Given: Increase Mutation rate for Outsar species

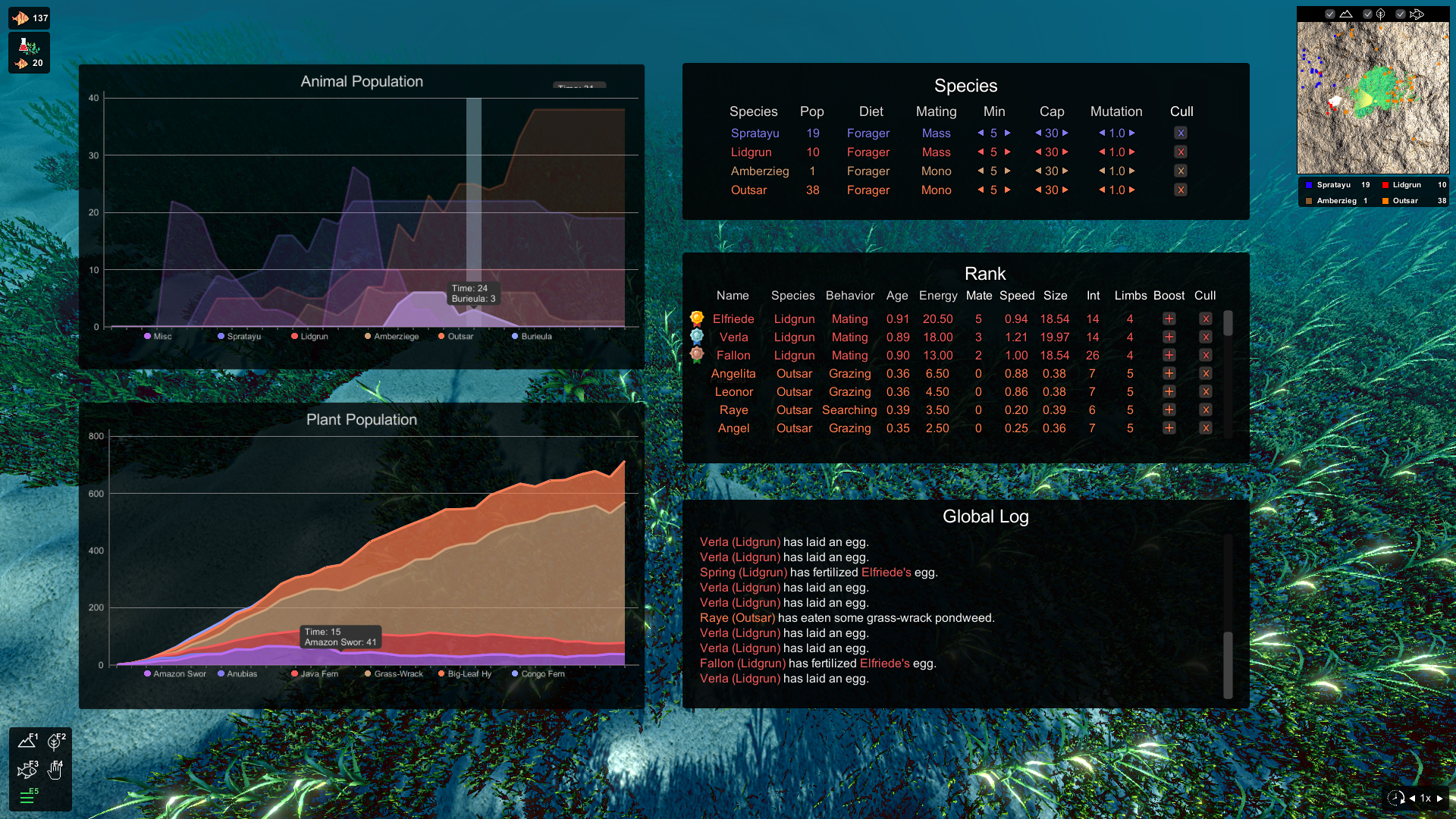Looking at the screenshot, I should tap(1132, 190).
